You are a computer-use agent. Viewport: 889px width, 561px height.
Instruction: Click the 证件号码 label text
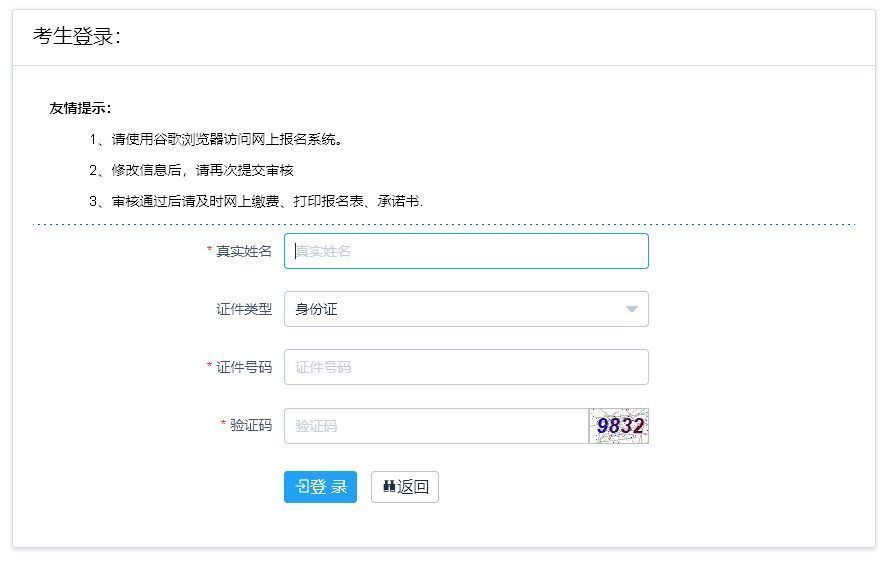click(244, 367)
